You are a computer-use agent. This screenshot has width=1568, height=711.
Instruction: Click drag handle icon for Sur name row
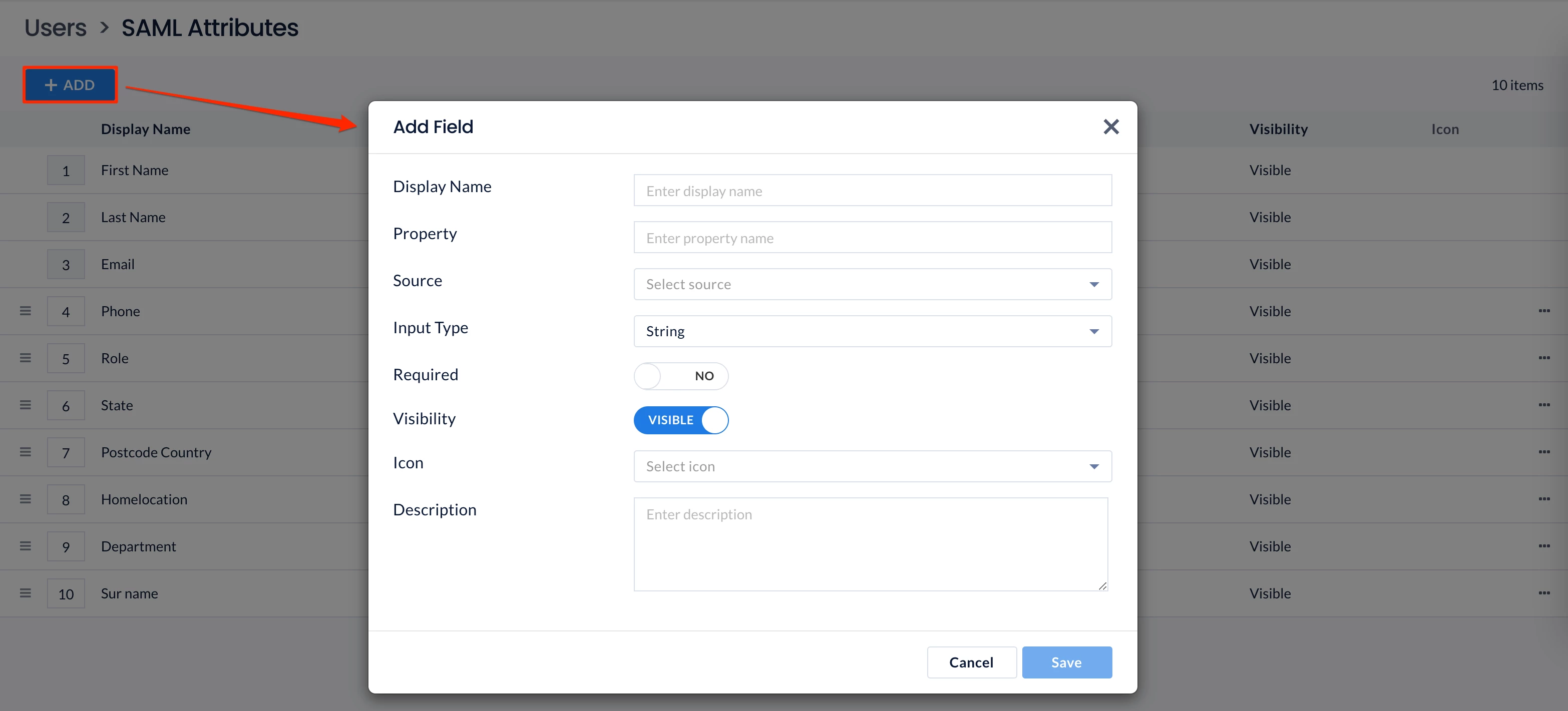pos(25,593)
